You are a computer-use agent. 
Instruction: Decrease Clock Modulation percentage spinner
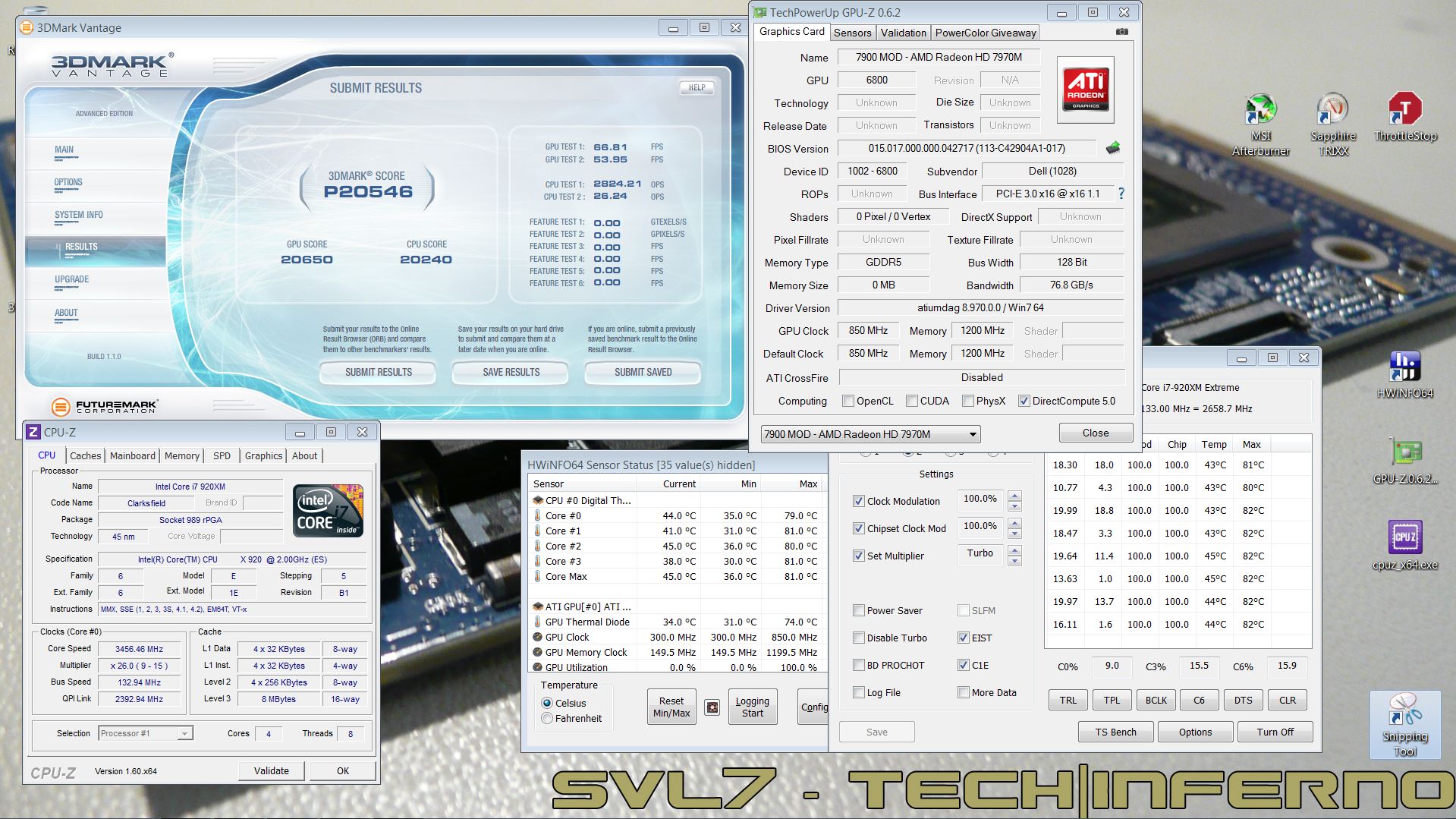coord(1014,506)
